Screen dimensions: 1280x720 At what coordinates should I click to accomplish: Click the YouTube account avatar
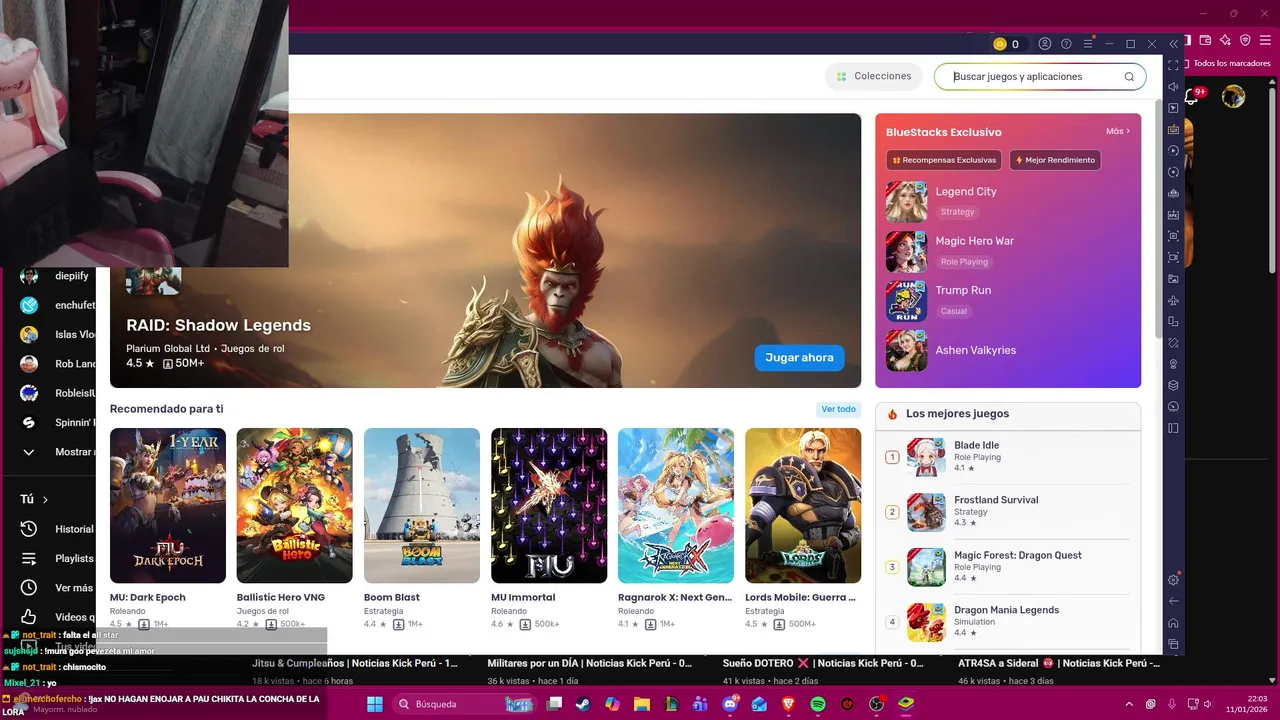(x=1234, y=96)
